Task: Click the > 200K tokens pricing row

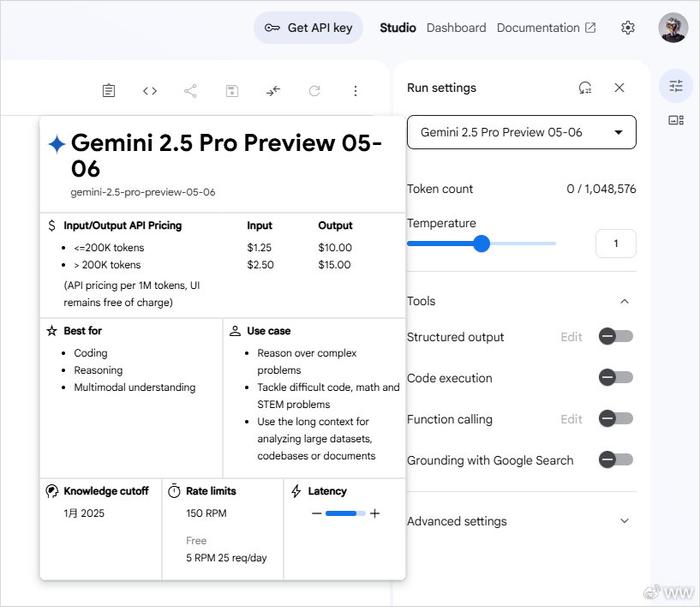Action: click(107, 265)
